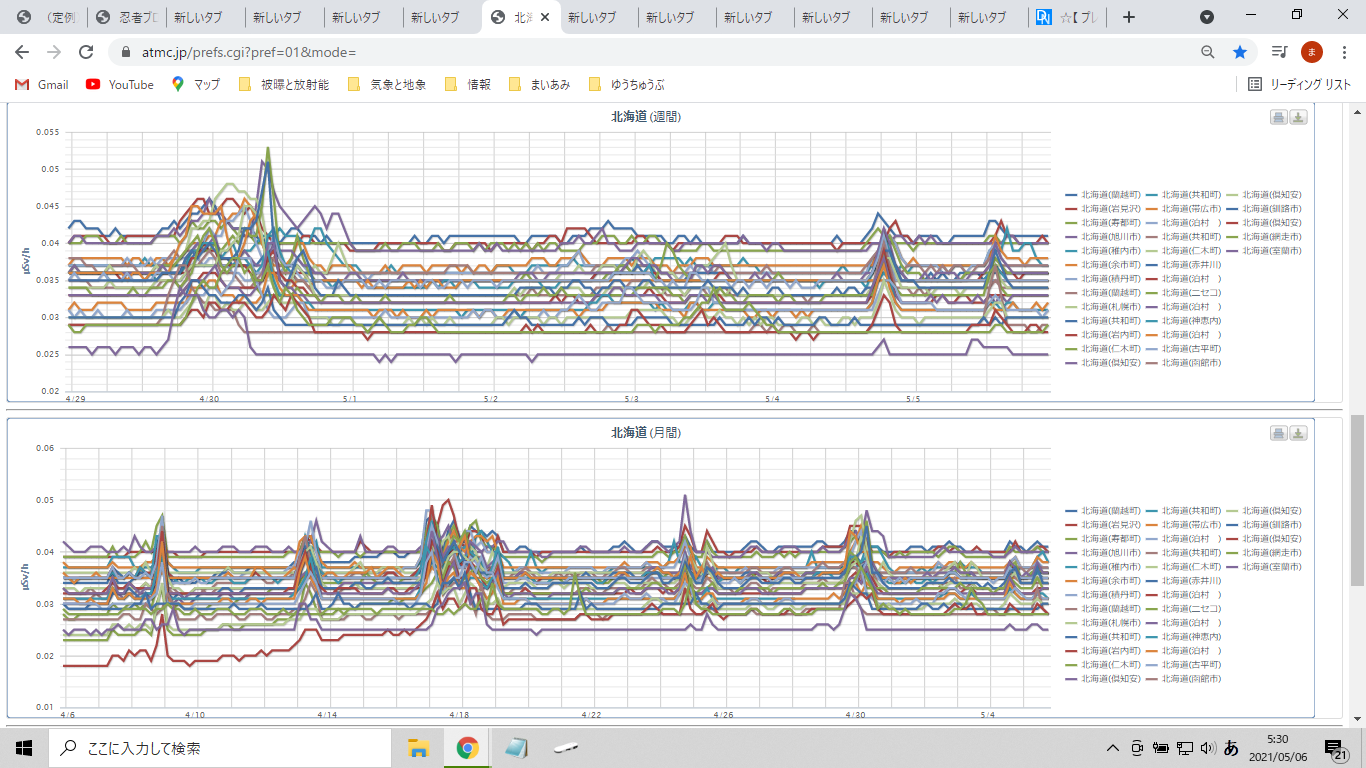This screenshot has height=768, width=1366.
Task: Open the Chrome three-dot menu
Action: (1344, 52)
